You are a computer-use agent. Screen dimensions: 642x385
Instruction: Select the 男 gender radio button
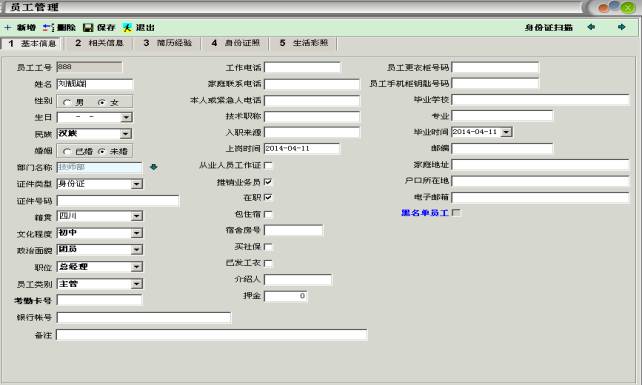click(x=67, y=102)
